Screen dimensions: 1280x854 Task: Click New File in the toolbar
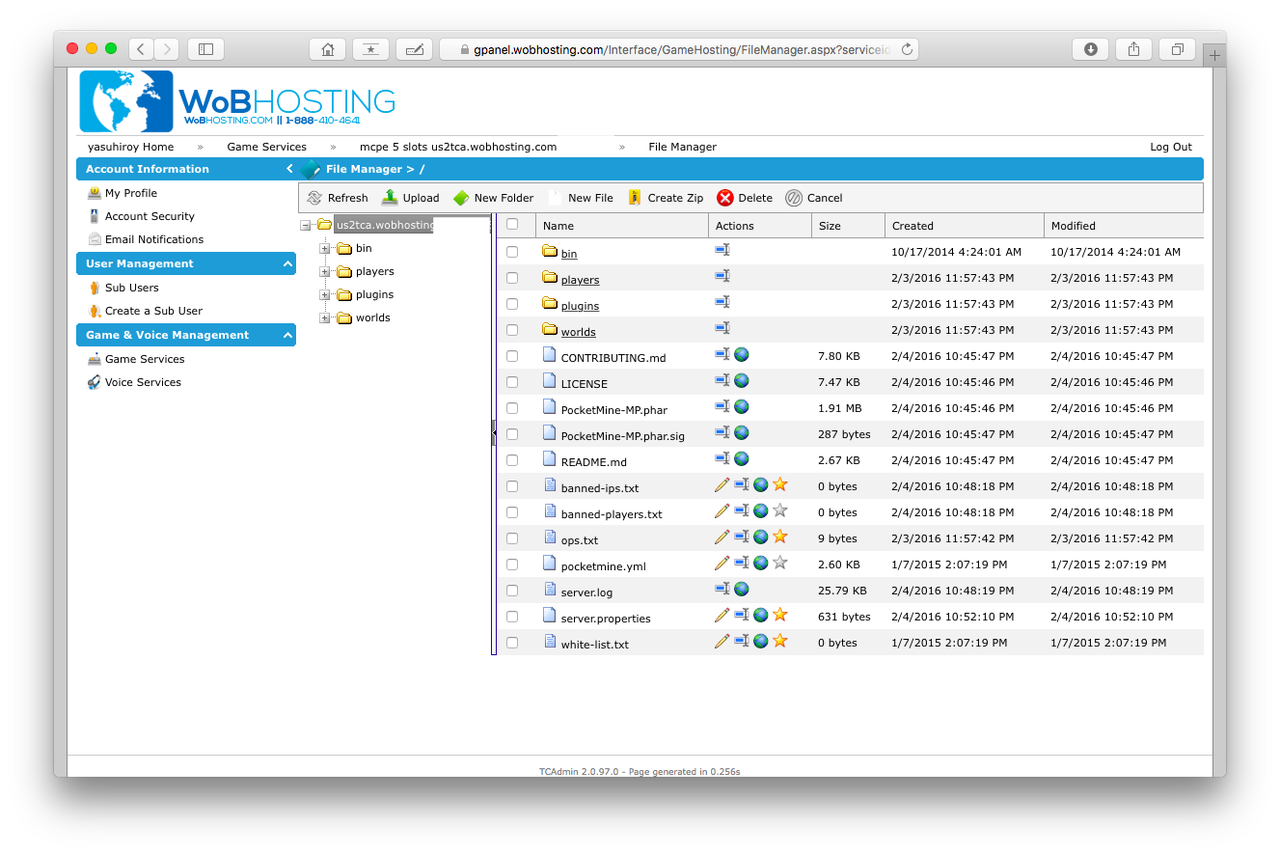click(x=581, y=198)
